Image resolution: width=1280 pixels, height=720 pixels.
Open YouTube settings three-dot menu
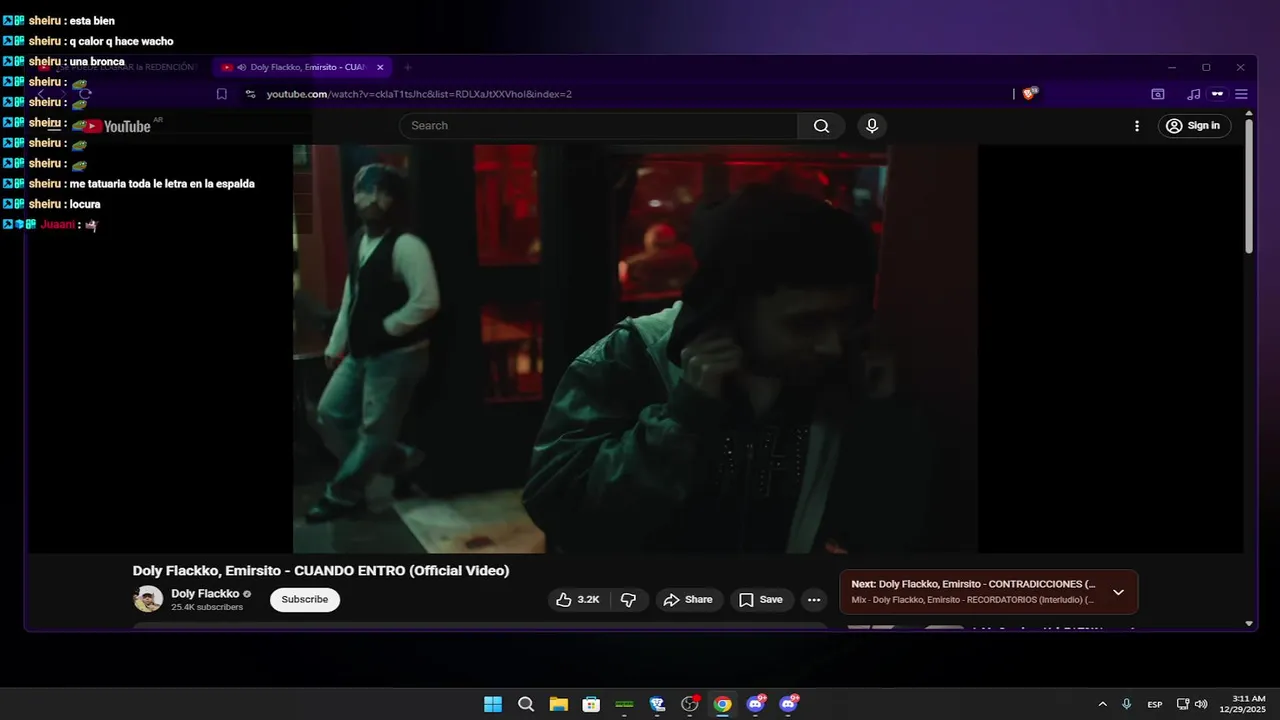(1136, 126)
